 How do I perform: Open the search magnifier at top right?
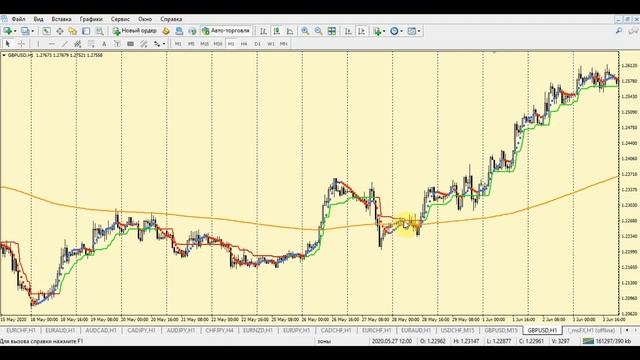(x=619, y=31)
